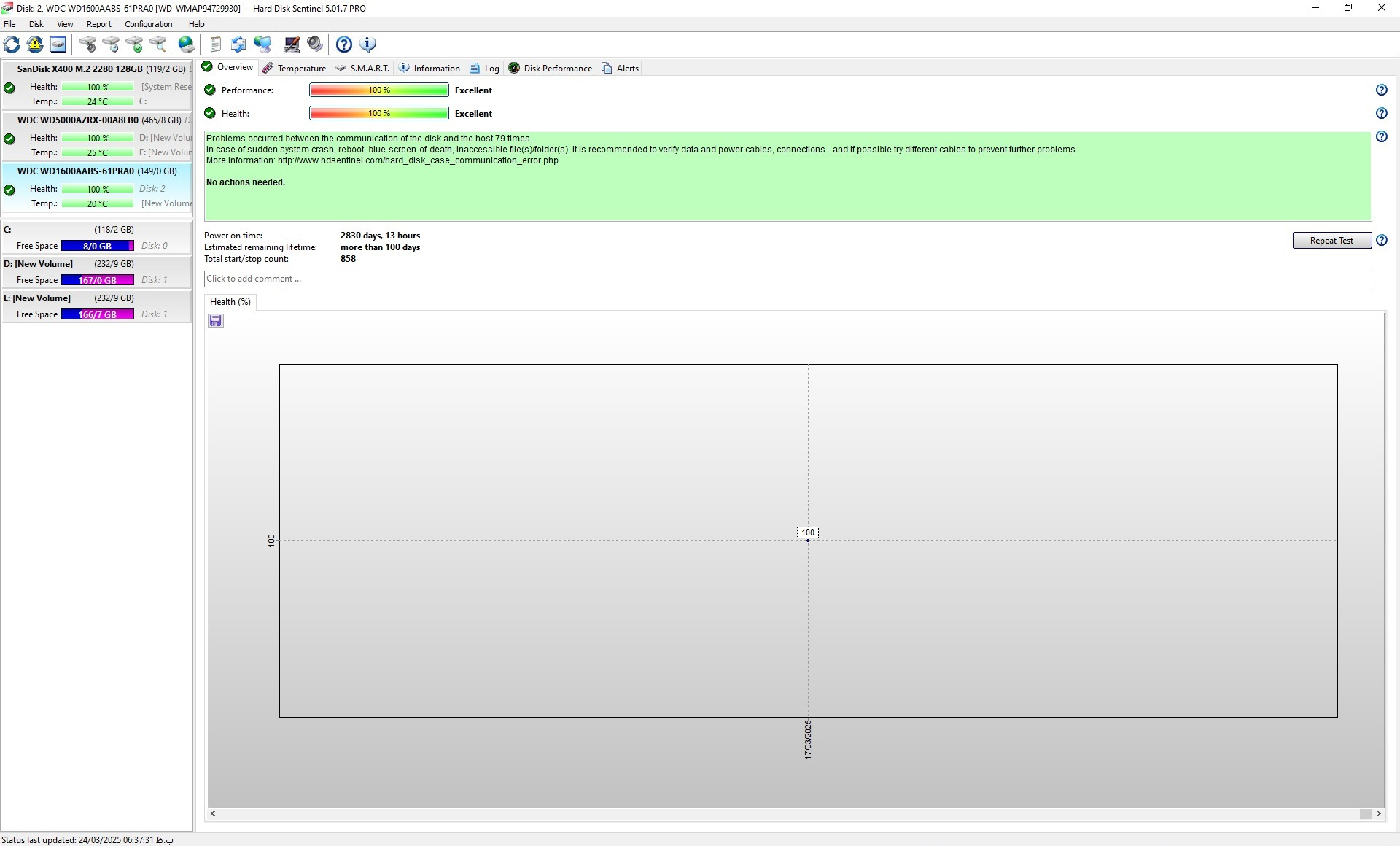Image resolution: width=1400 pixels, height=846 pixels.
Task: Open the File menu
Action: point(9,24)
